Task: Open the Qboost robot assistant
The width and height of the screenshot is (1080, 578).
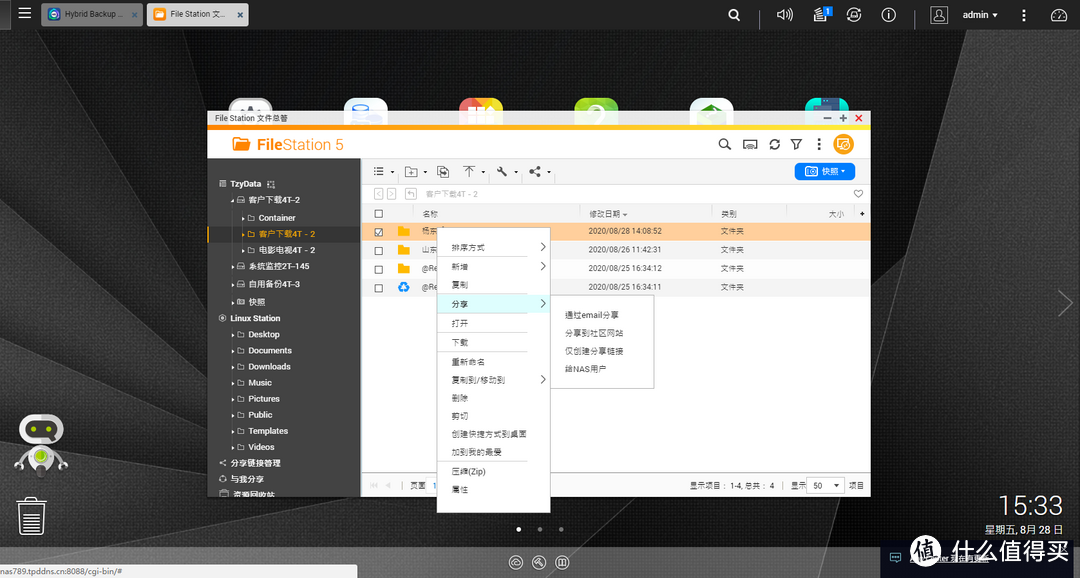Action: pyautogui.click(x=41, y=444)
